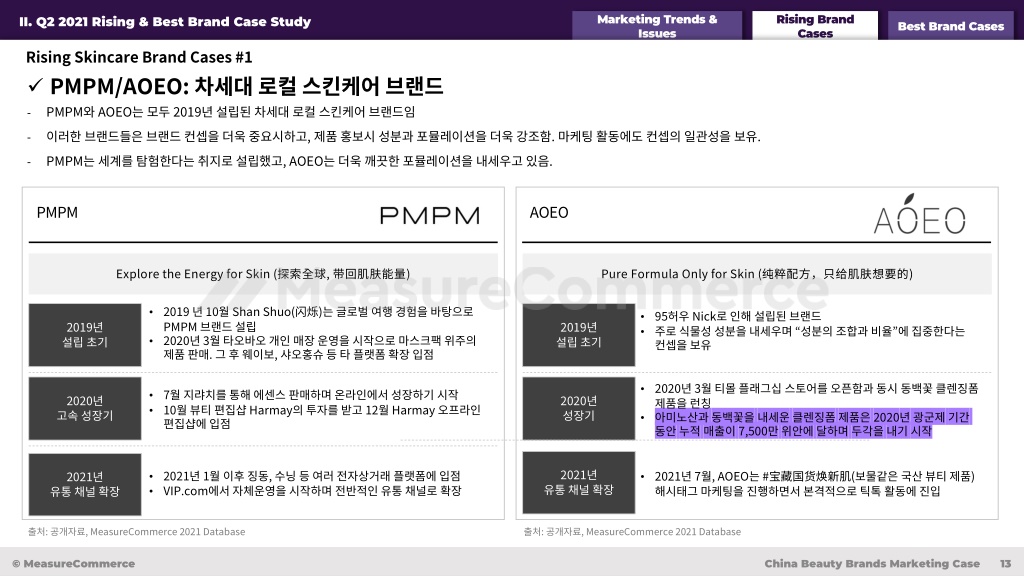Click PMPM's '2019년 설립 초기' stage box
The image size is (1024, 576).
tap(85, 334)
